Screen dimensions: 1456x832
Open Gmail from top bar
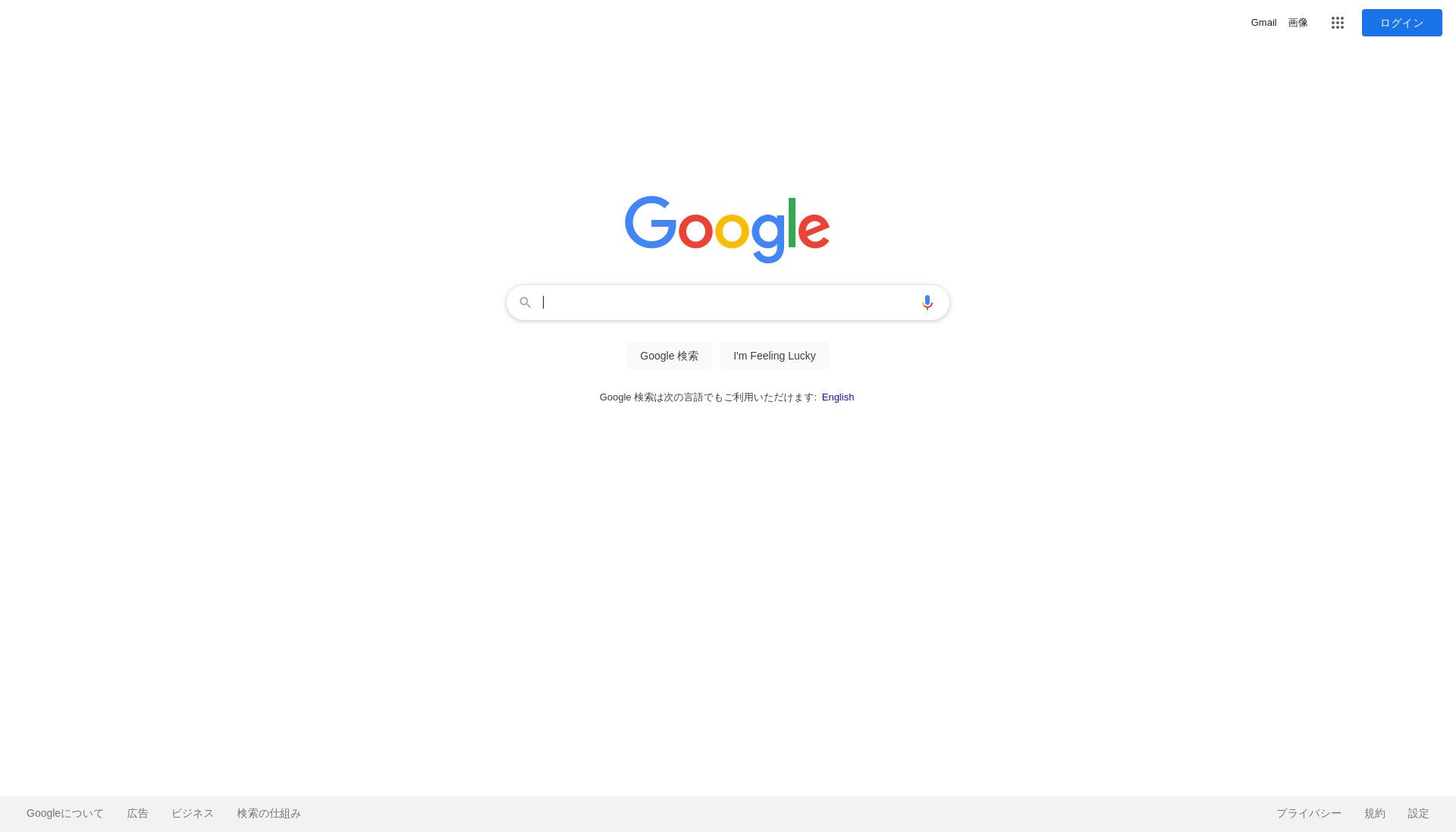pyautogui.click(x=1263, y=23)
